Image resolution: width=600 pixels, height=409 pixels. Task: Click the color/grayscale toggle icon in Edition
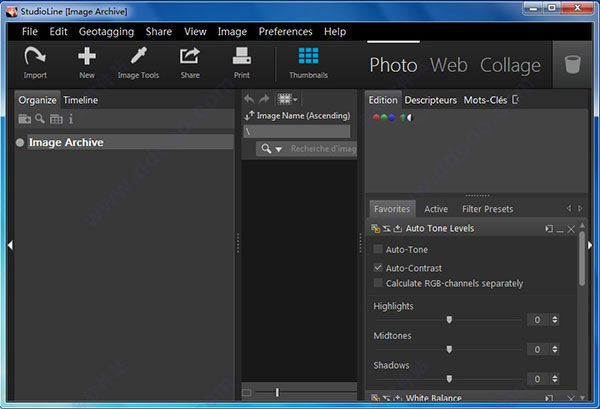tap(406, 118)
